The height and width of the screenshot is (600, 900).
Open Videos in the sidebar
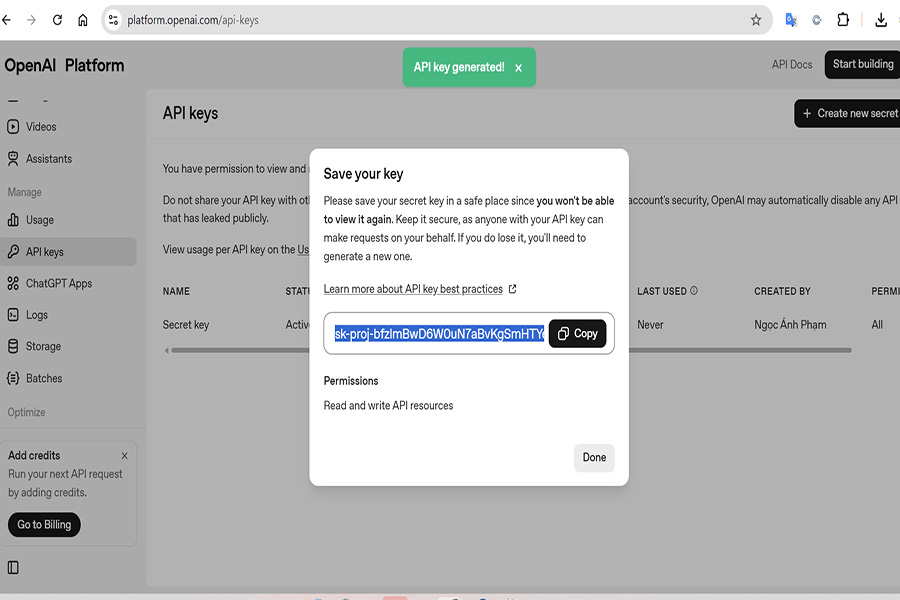click(x=41, y=127)
